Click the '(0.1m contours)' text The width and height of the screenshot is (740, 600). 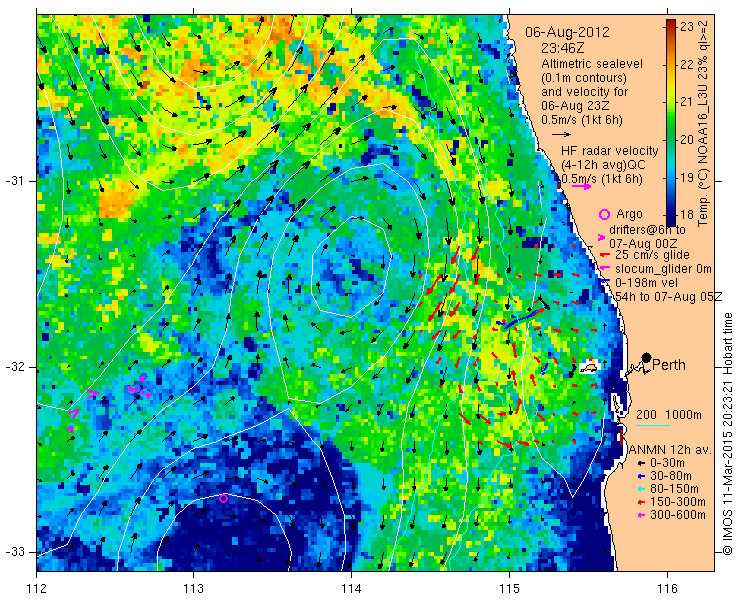tap(584, 77)
